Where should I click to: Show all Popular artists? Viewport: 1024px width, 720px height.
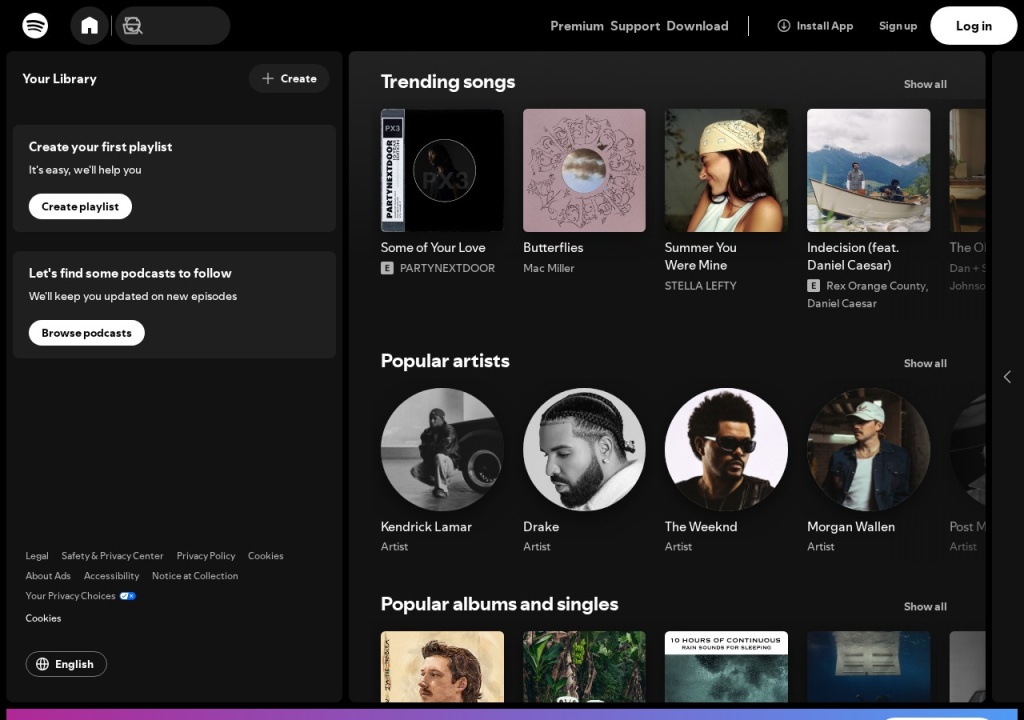[x=925, y=363]
